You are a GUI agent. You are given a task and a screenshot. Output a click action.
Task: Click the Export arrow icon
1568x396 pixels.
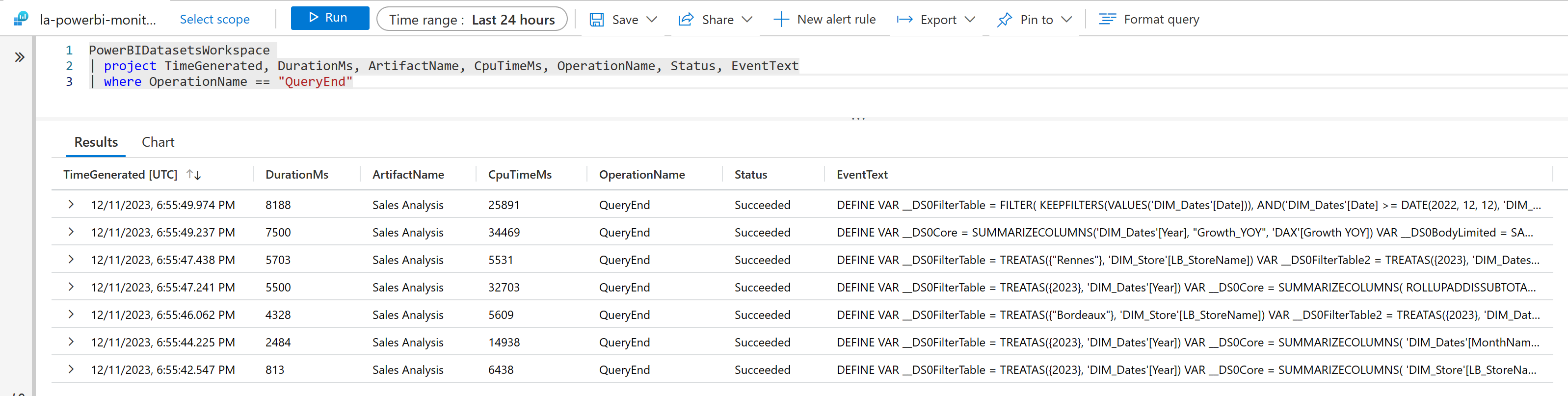pos(904,20)
